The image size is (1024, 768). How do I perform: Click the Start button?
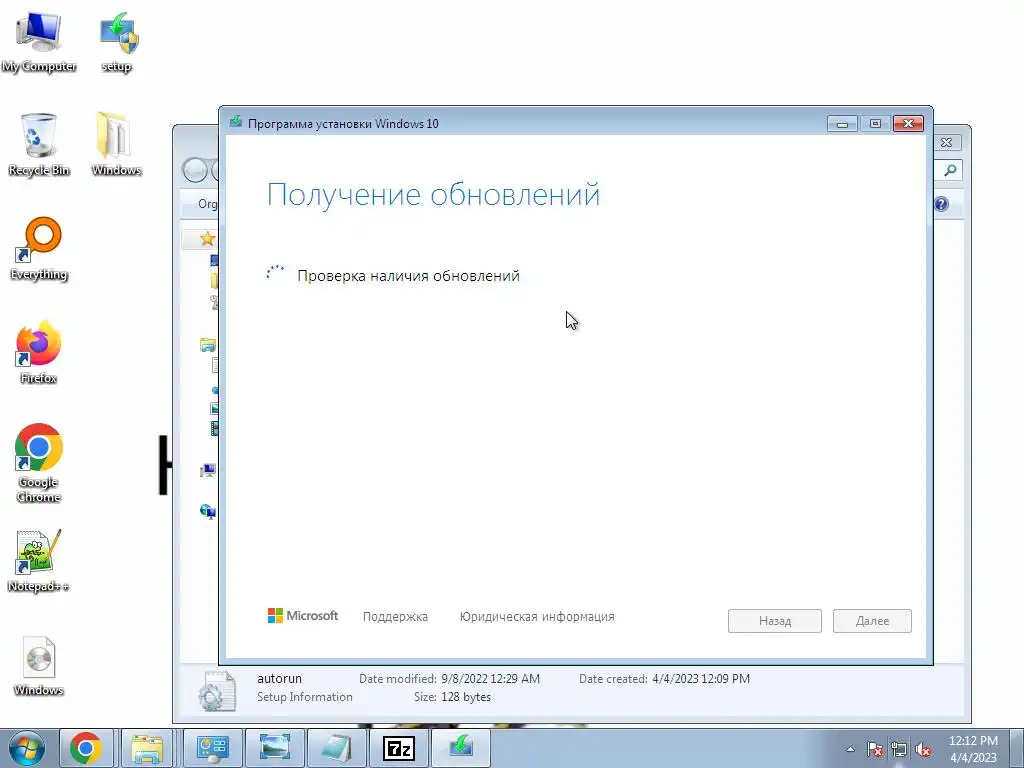pos(26,748)
